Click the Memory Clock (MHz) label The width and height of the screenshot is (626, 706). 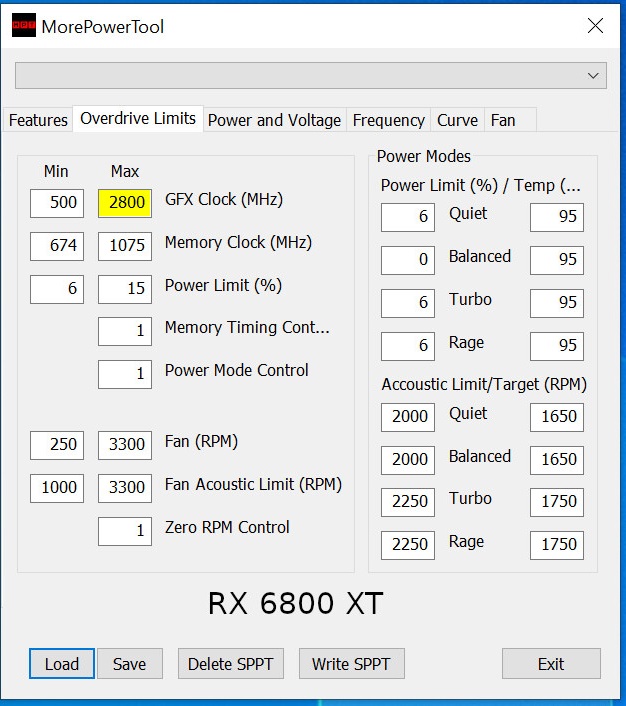click(238, 243)
